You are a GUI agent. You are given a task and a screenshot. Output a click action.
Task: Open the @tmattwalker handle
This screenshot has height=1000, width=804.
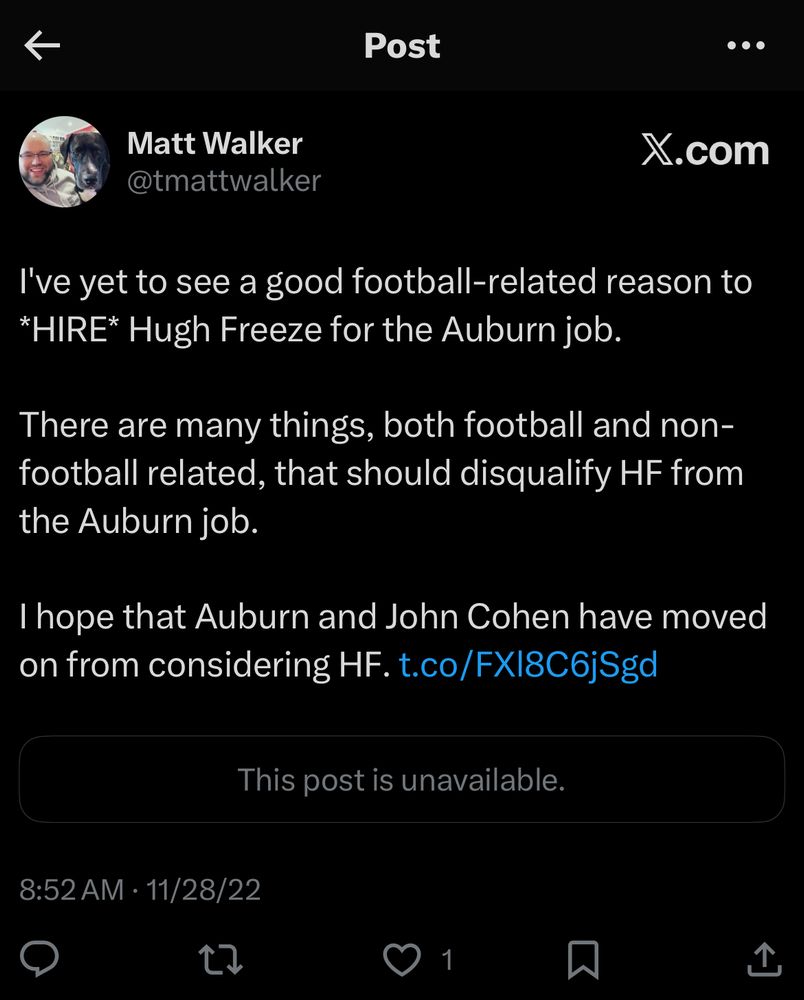point(224,181)
